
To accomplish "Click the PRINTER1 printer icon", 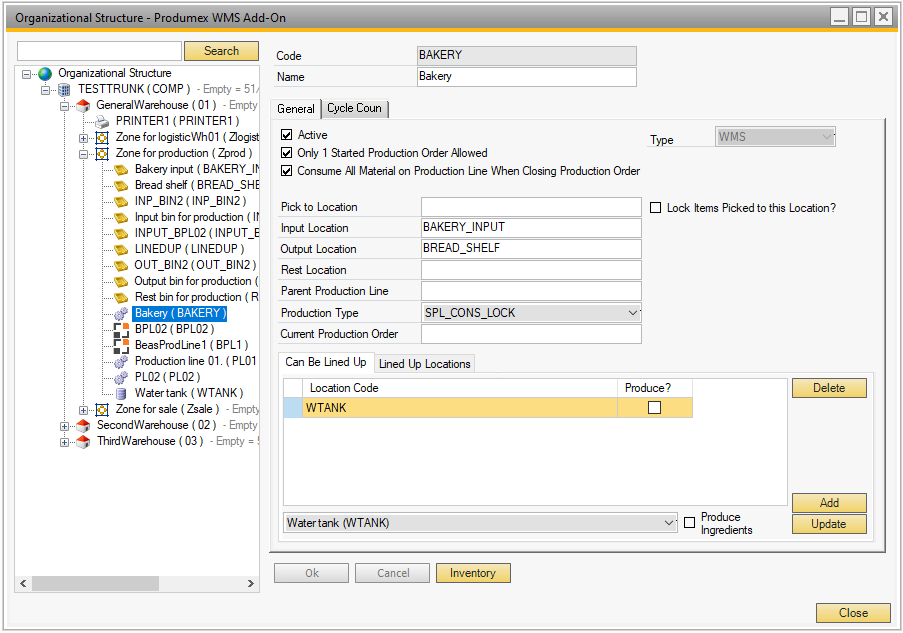I will tap(102, 121).
